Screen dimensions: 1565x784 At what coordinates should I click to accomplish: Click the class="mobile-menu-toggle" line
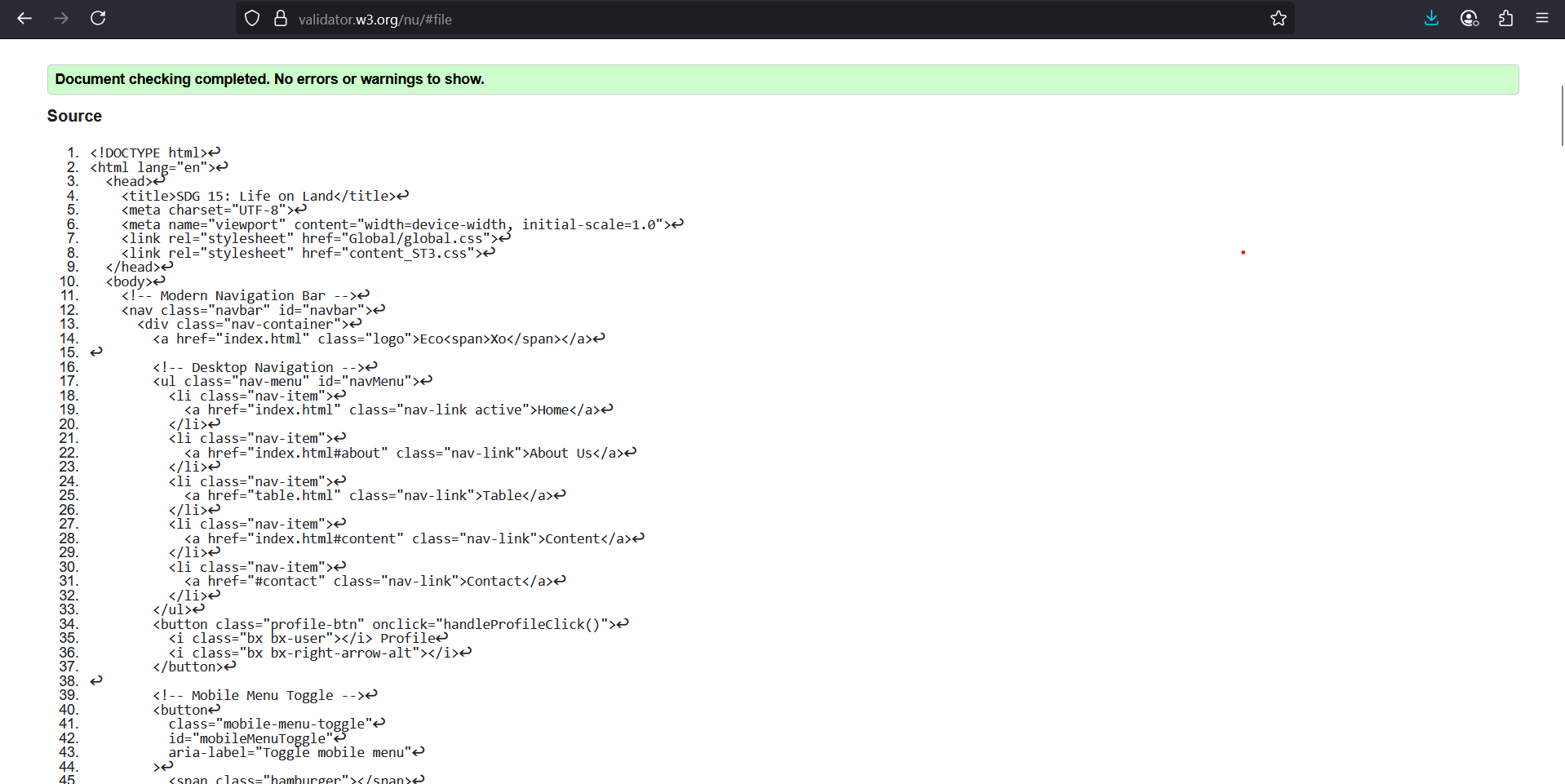277,724
